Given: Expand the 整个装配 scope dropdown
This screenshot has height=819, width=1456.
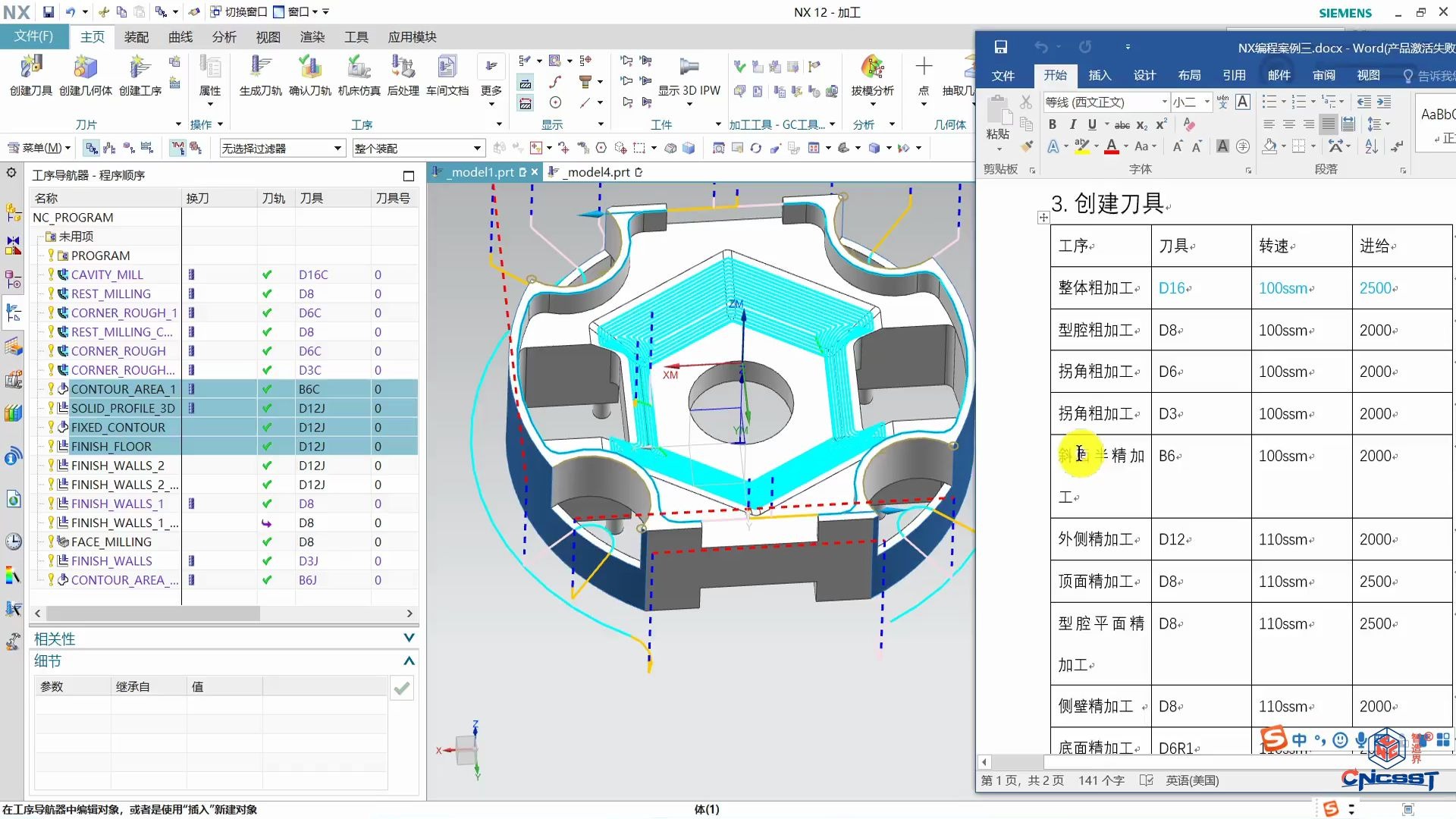Looking at the screenshot, I should tap(476, 147).
